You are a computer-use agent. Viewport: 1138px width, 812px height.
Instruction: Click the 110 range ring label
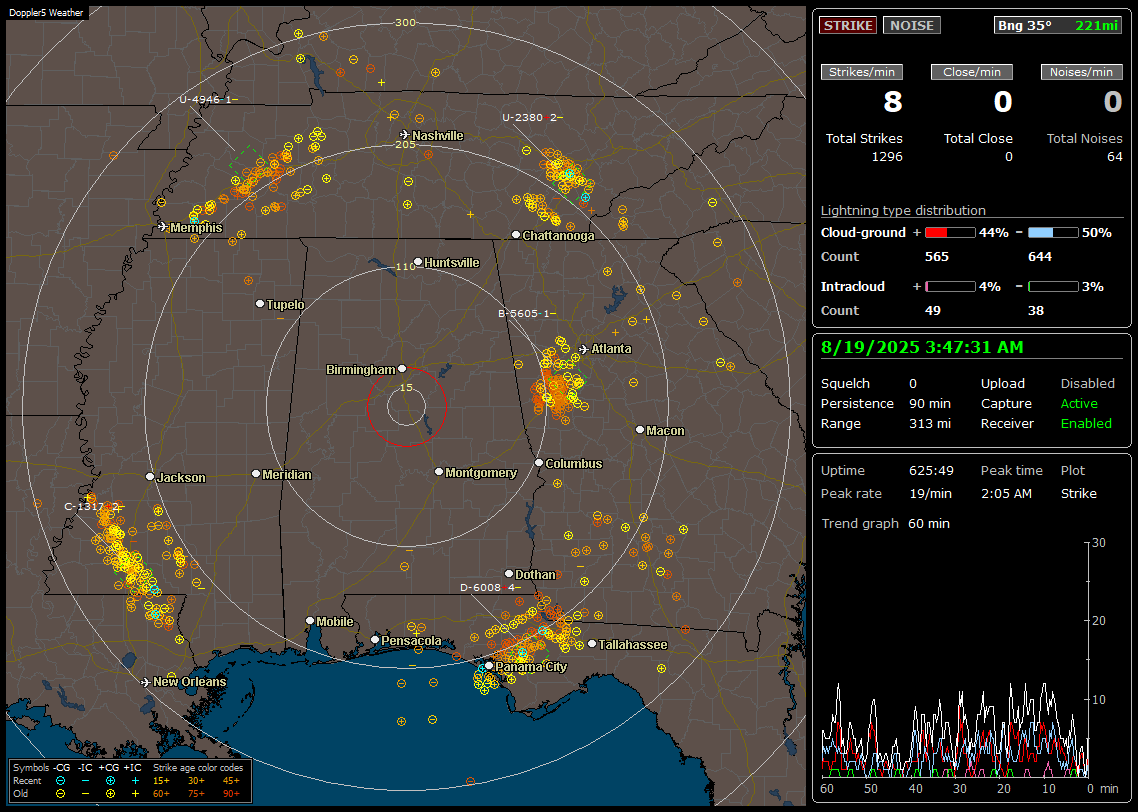405,266
